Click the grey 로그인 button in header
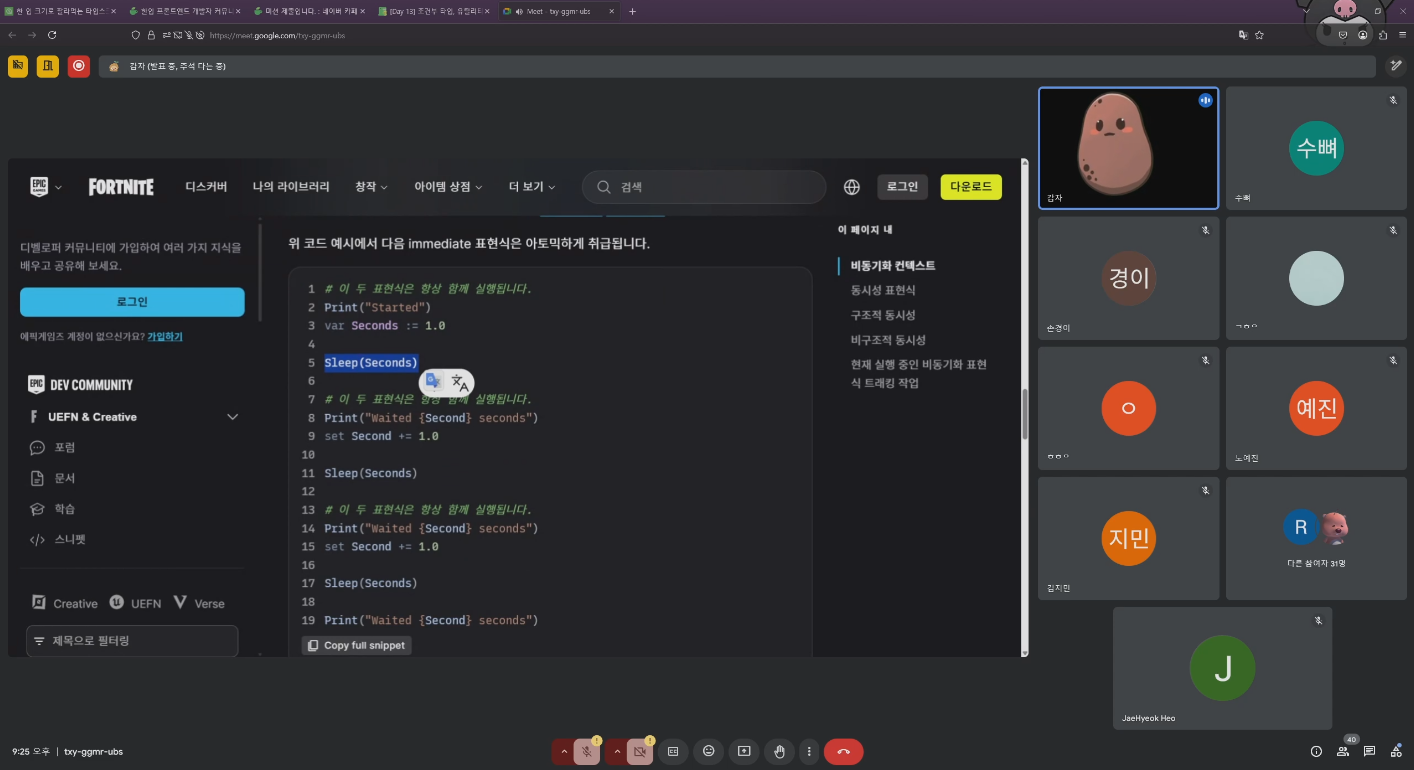1414x770 pixels. 903,187
